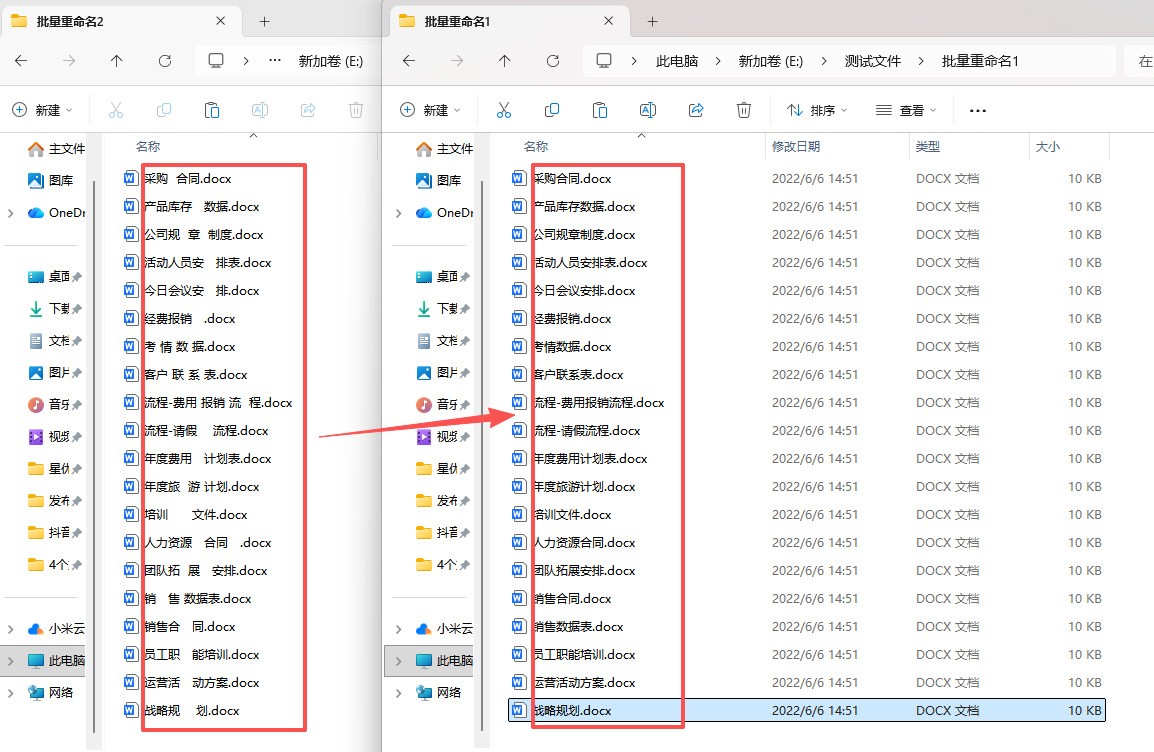Click sidebar scrollbar in 批量重命名1 window

point(482,456)
